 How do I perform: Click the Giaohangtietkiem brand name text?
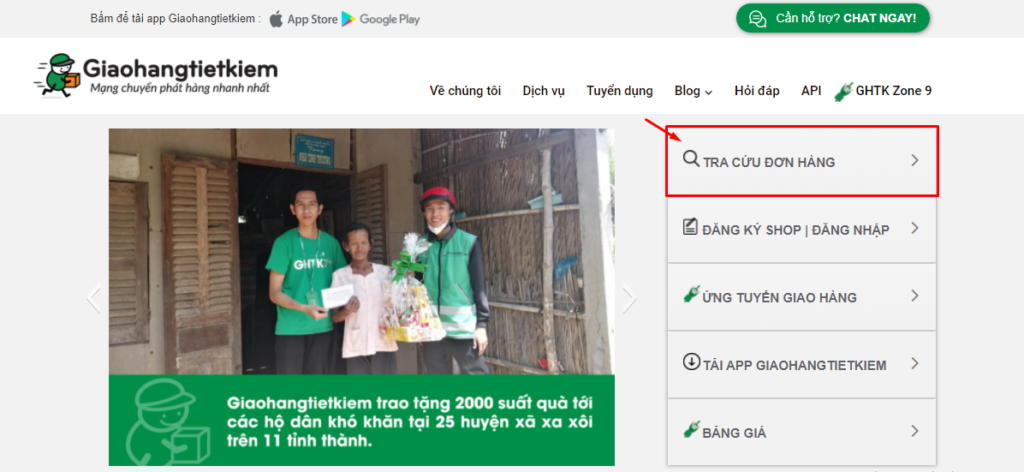click(180, 69)
